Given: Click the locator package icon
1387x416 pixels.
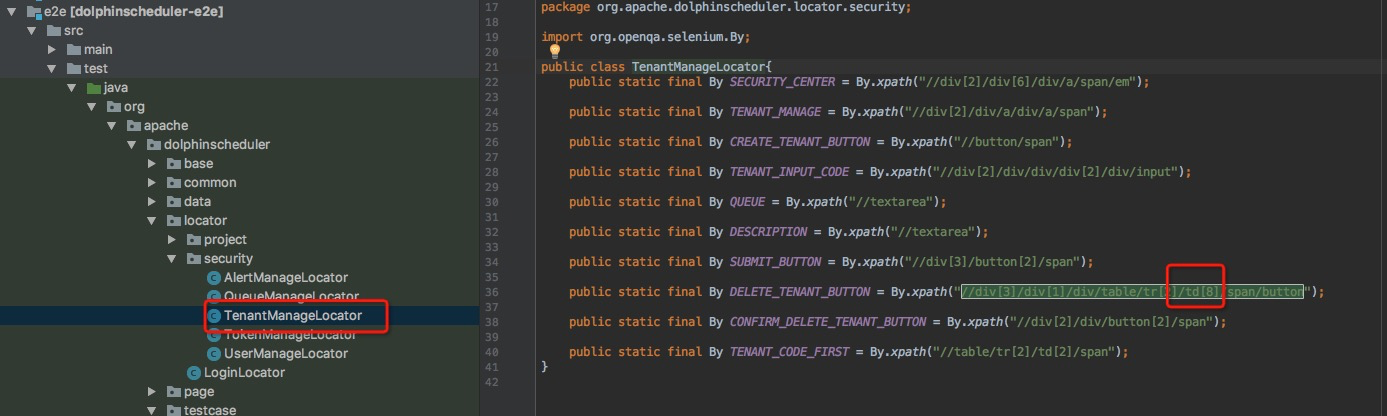Looking at the screenshot, I should (x=173, y=220).
